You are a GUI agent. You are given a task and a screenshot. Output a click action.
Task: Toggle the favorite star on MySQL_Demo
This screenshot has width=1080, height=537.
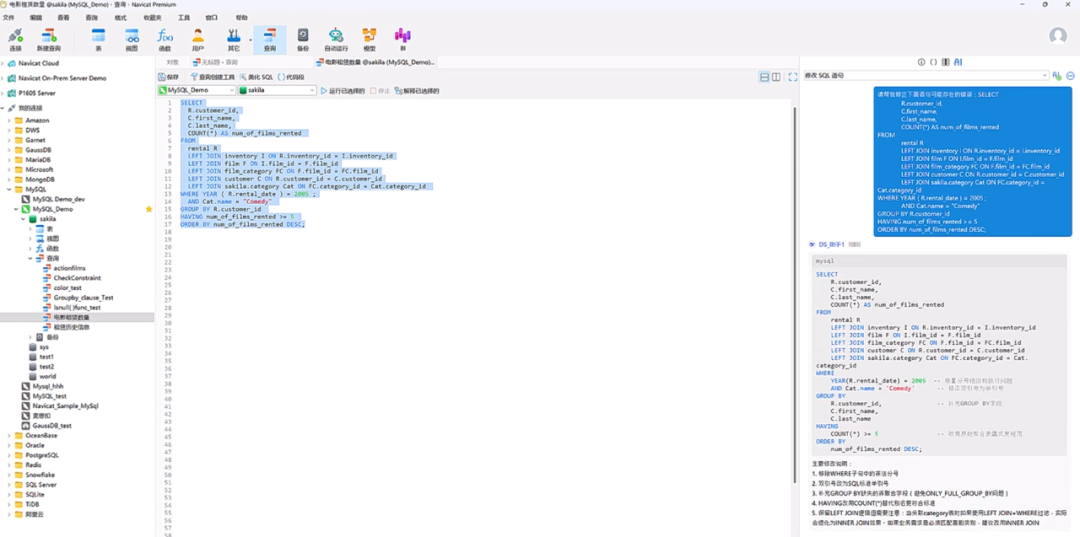[x=149, y=209]
